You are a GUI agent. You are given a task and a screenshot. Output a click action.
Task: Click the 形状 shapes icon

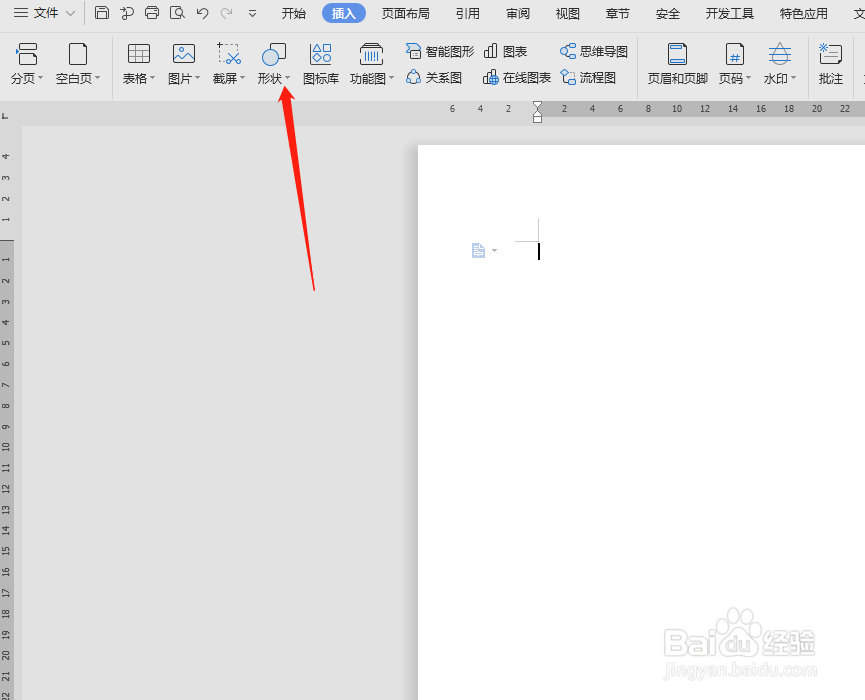274,54
